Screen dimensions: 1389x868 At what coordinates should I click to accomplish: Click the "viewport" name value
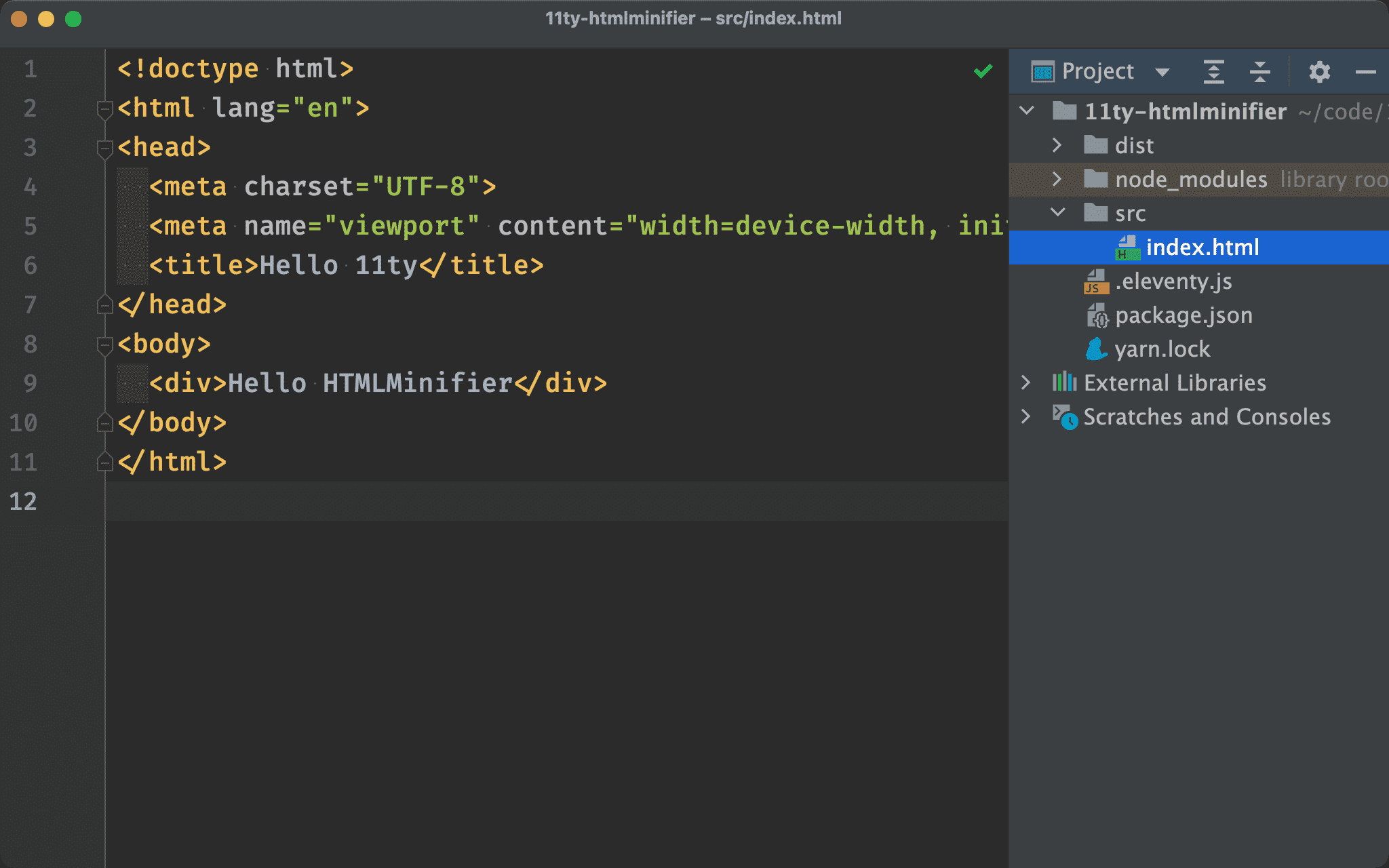[x=402, y=226]
